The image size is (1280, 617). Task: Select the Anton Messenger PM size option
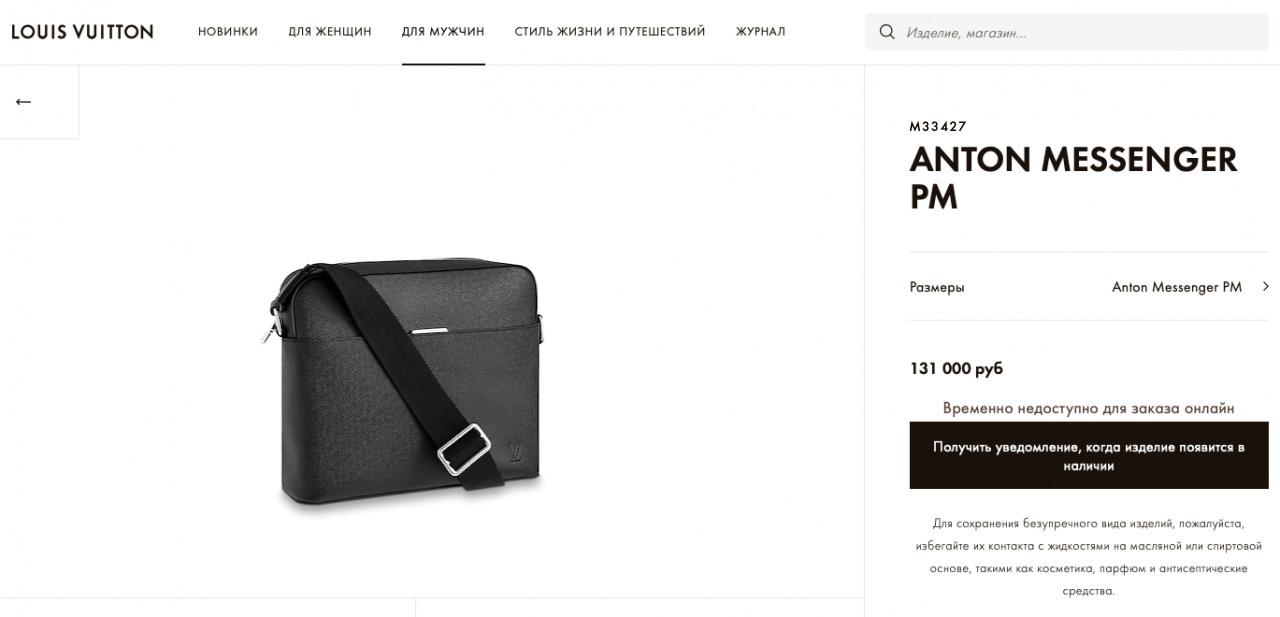tap(1177, 287)
